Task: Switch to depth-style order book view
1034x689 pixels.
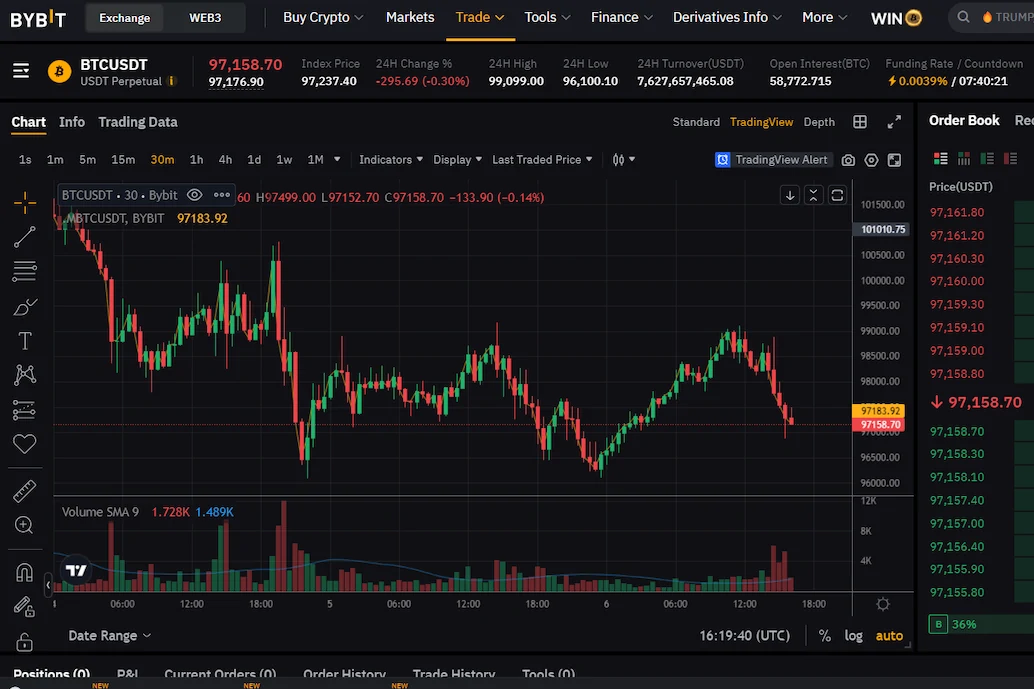Action: [x=964, y=158]
